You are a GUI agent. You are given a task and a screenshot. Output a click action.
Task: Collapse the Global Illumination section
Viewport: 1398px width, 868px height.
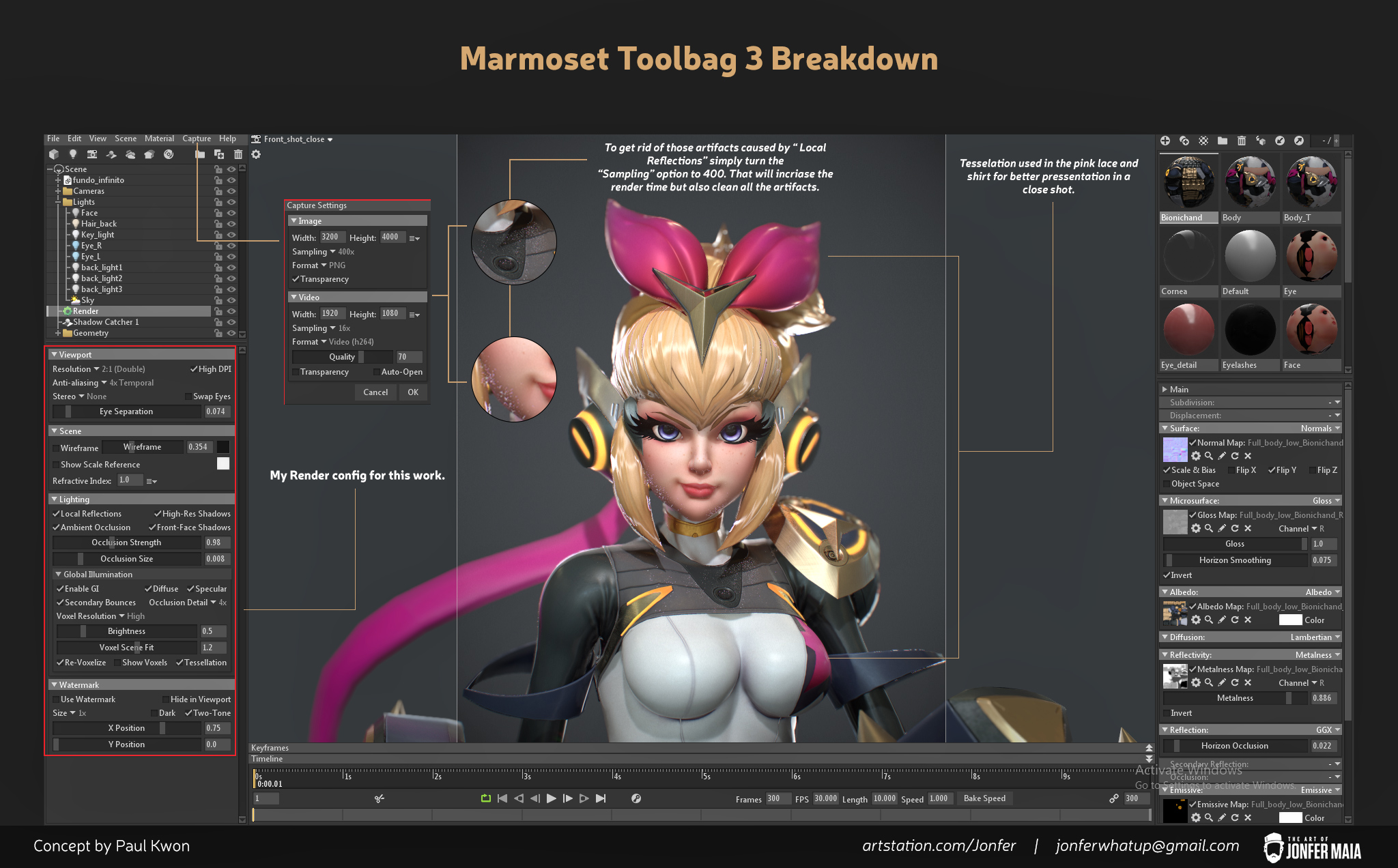[59, 575]
